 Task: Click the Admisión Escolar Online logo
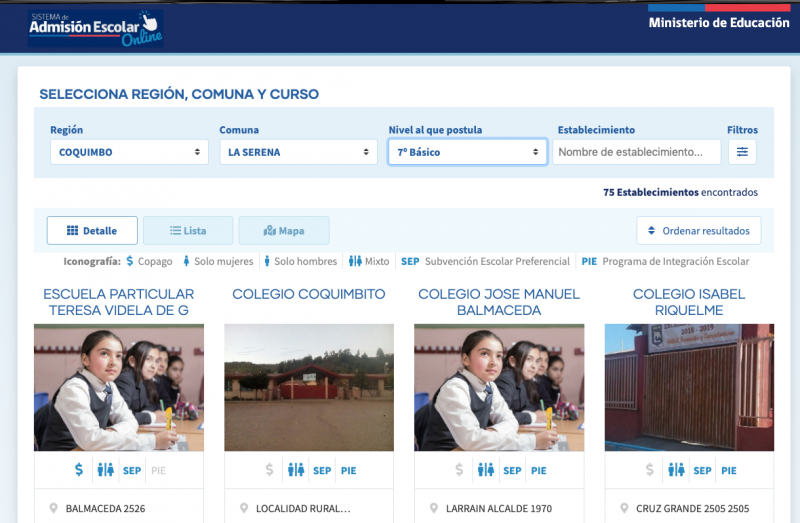pyautogui.click(x=96, y=29)
